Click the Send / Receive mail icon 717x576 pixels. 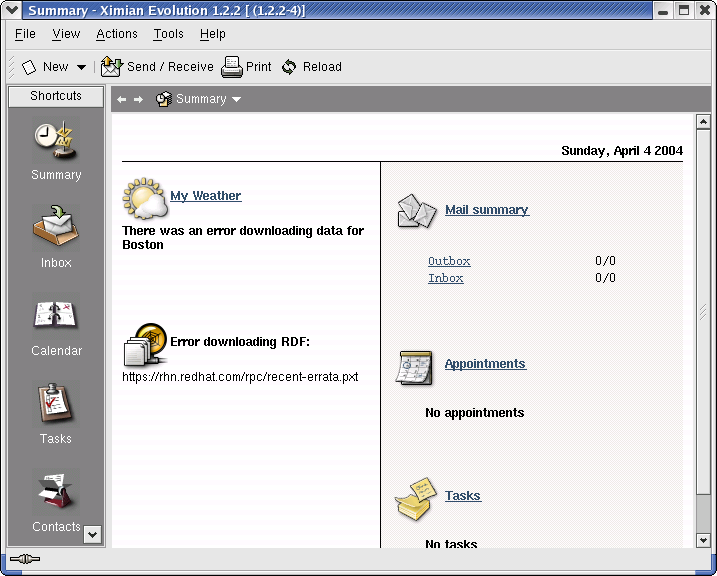click(x=112, y=67)
